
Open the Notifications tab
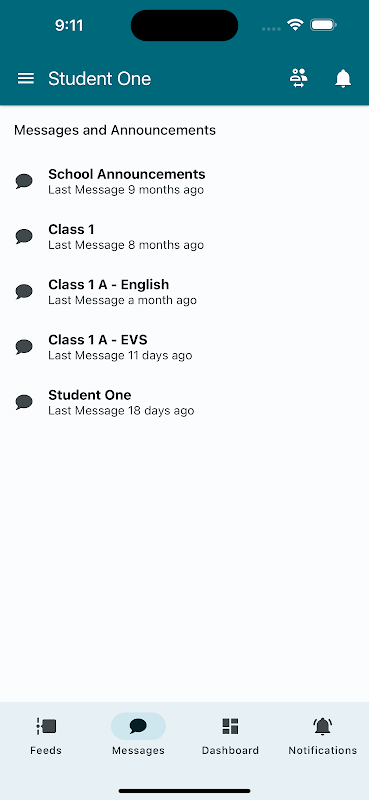[x=323, y=735]
